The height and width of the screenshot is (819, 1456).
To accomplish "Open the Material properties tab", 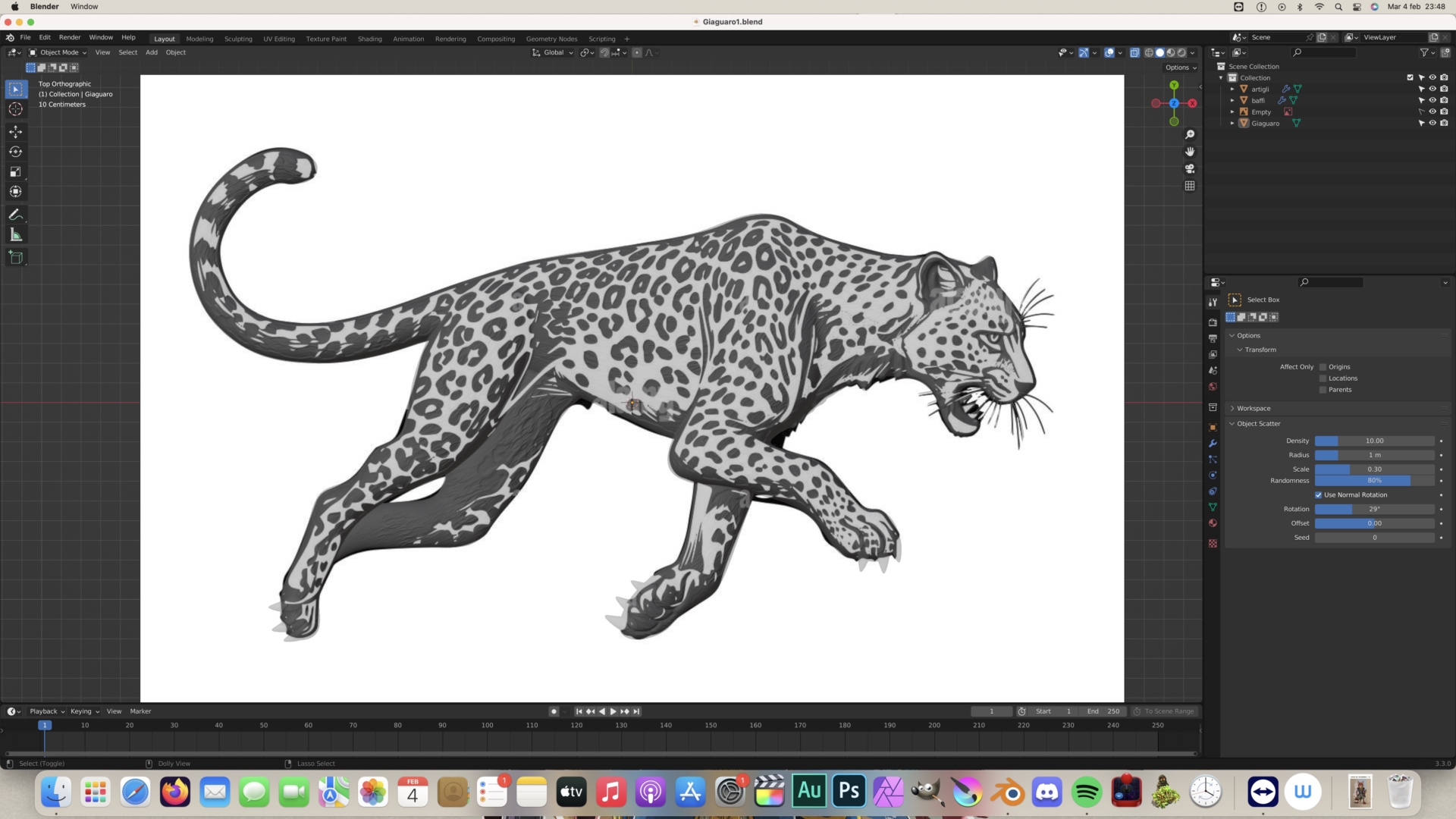I will click(1213, 523).
